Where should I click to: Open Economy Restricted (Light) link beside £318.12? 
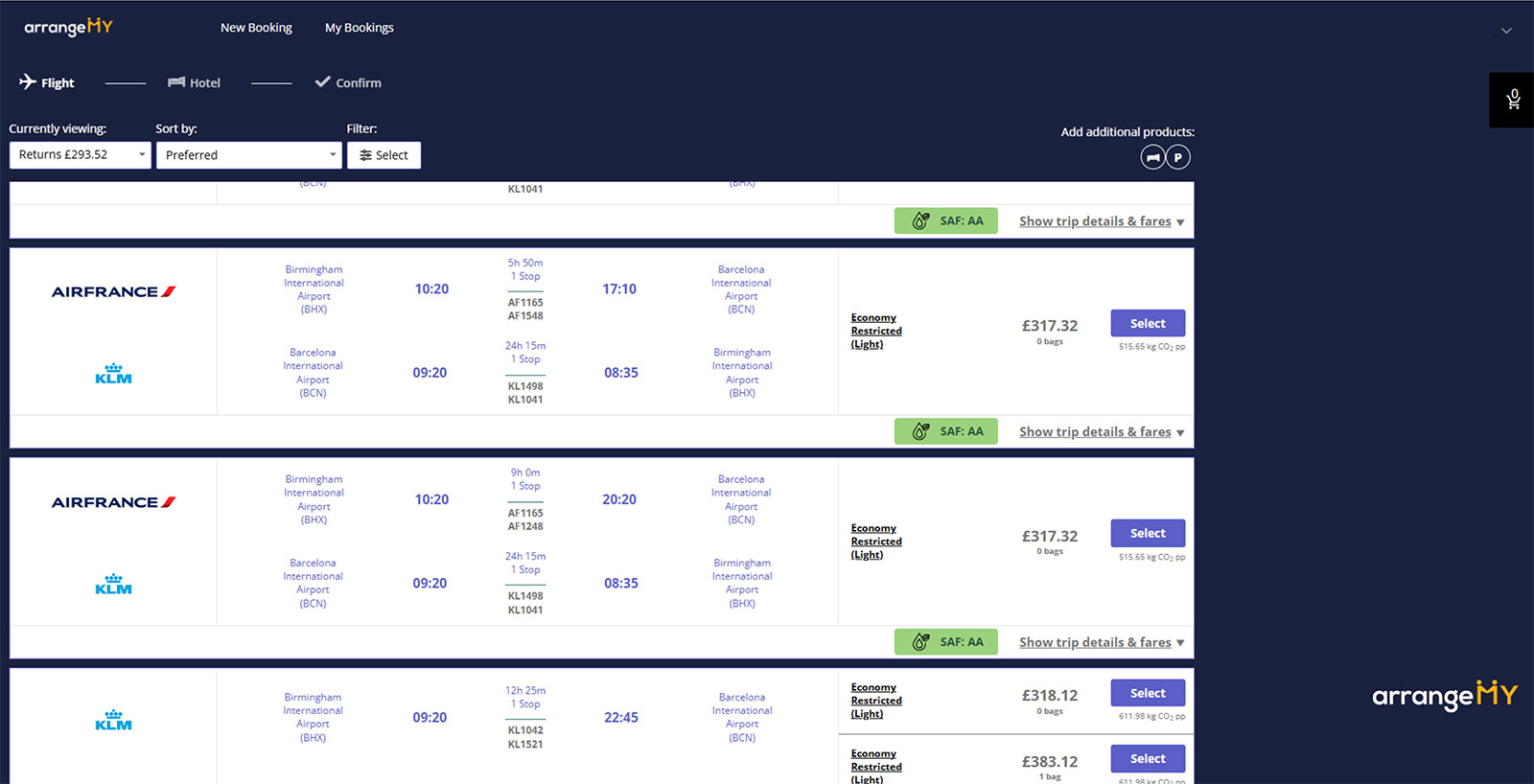pyautogui.click(x=876, y=701)
